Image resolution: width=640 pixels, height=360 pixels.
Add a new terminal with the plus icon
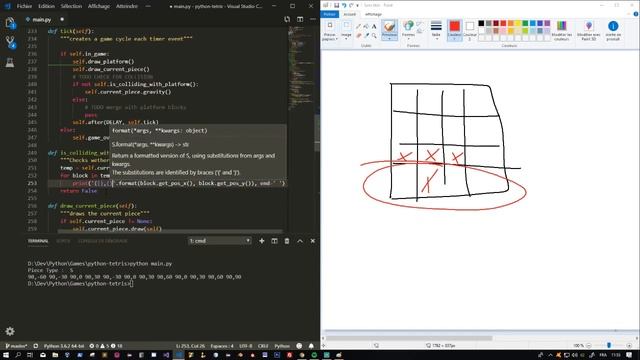tap(262, 241)
